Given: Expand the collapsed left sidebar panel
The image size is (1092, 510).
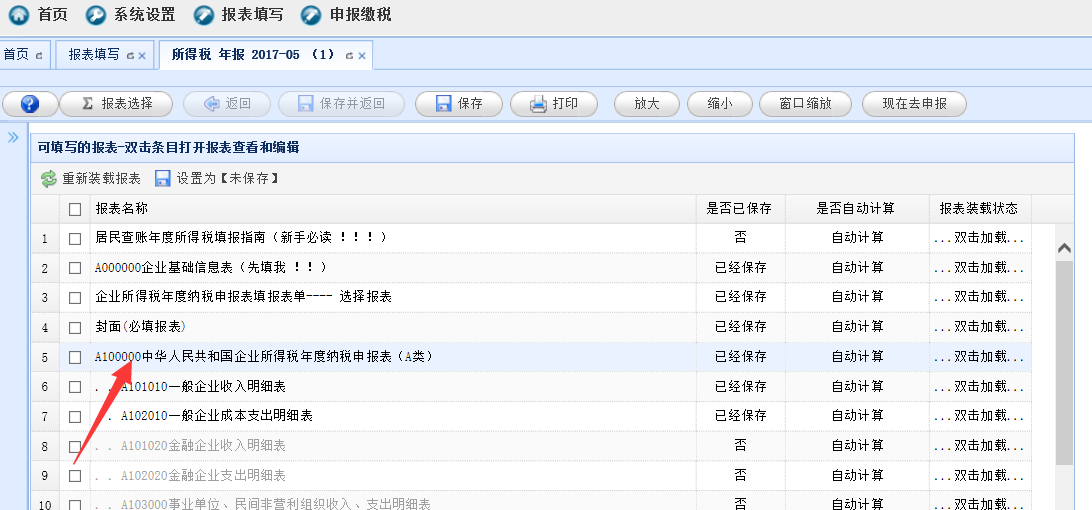Looking at the screenshot, I should tap(13, 137).
